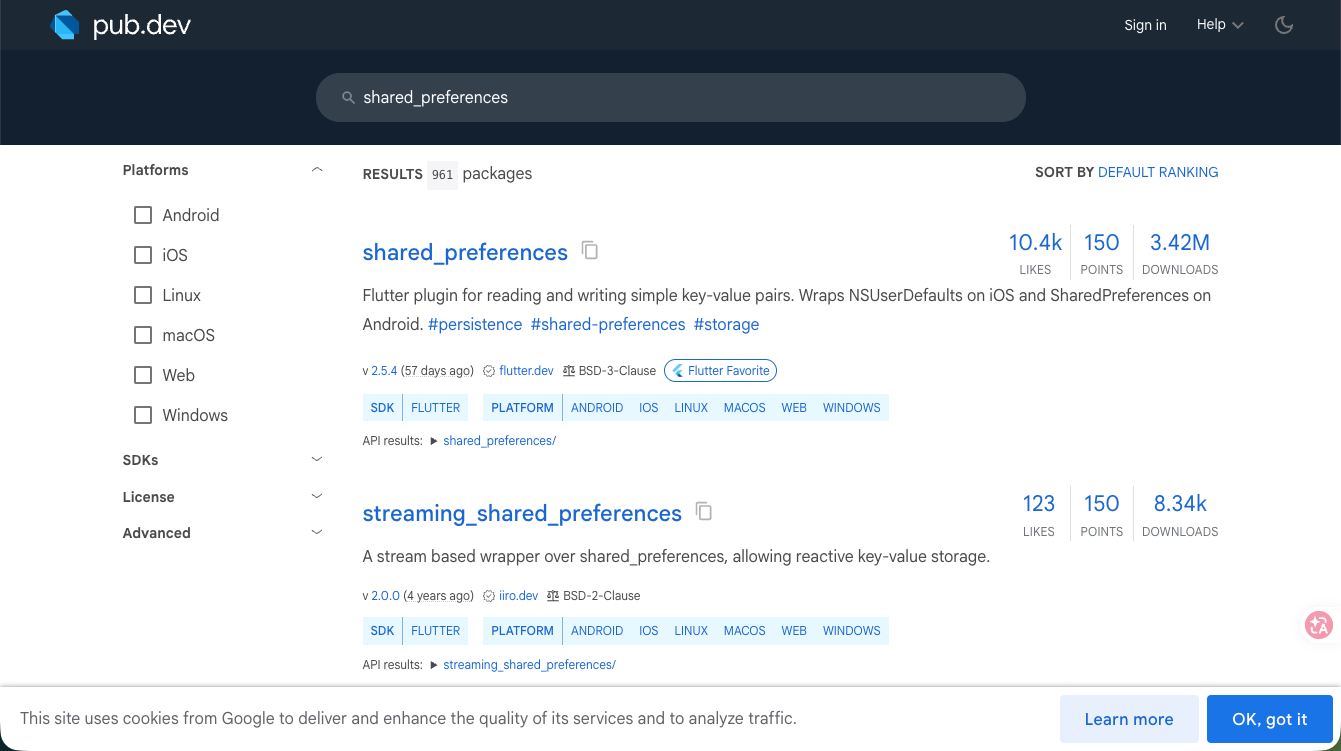Click the search magnifier icon
This screenshot has height=751, width=1341.
(348, 98)
